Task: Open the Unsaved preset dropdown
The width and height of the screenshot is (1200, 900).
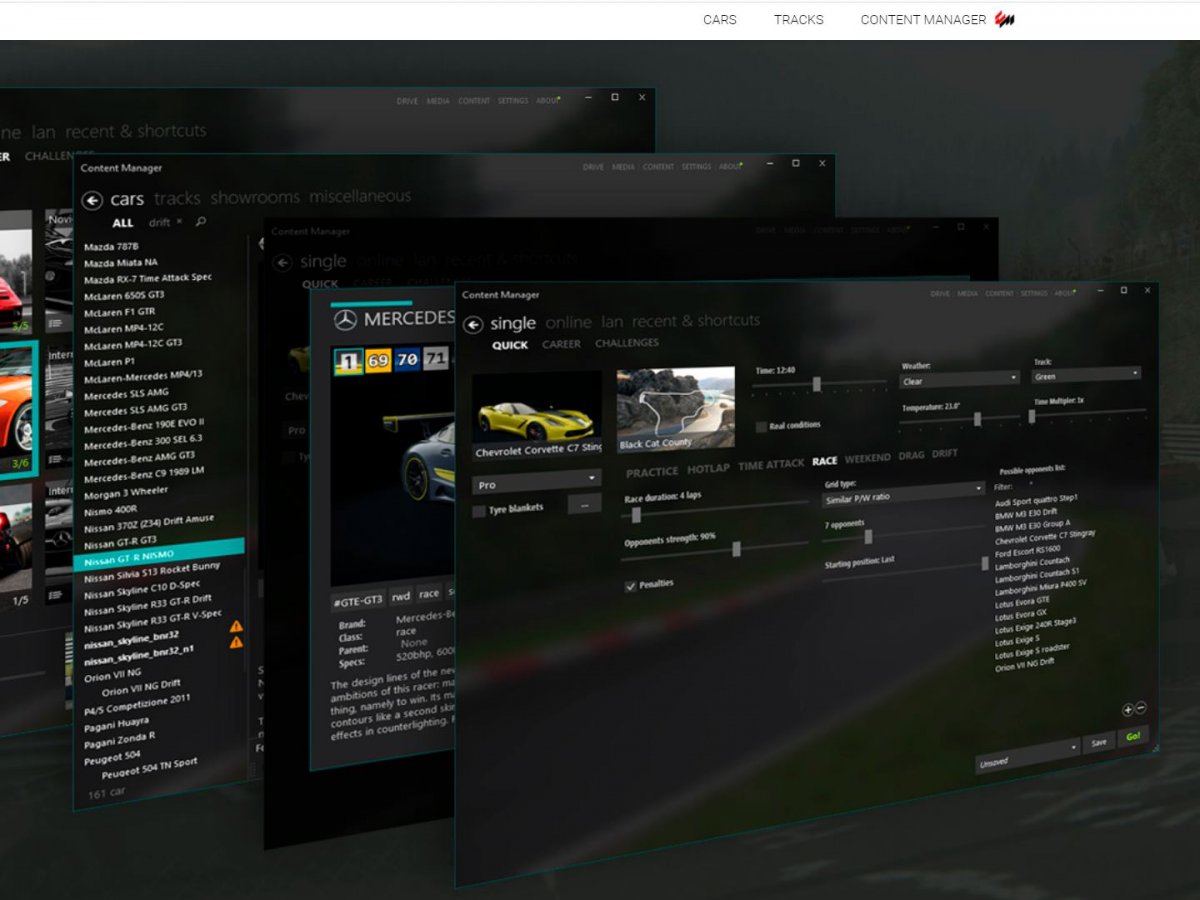Action: point(1028,757)
